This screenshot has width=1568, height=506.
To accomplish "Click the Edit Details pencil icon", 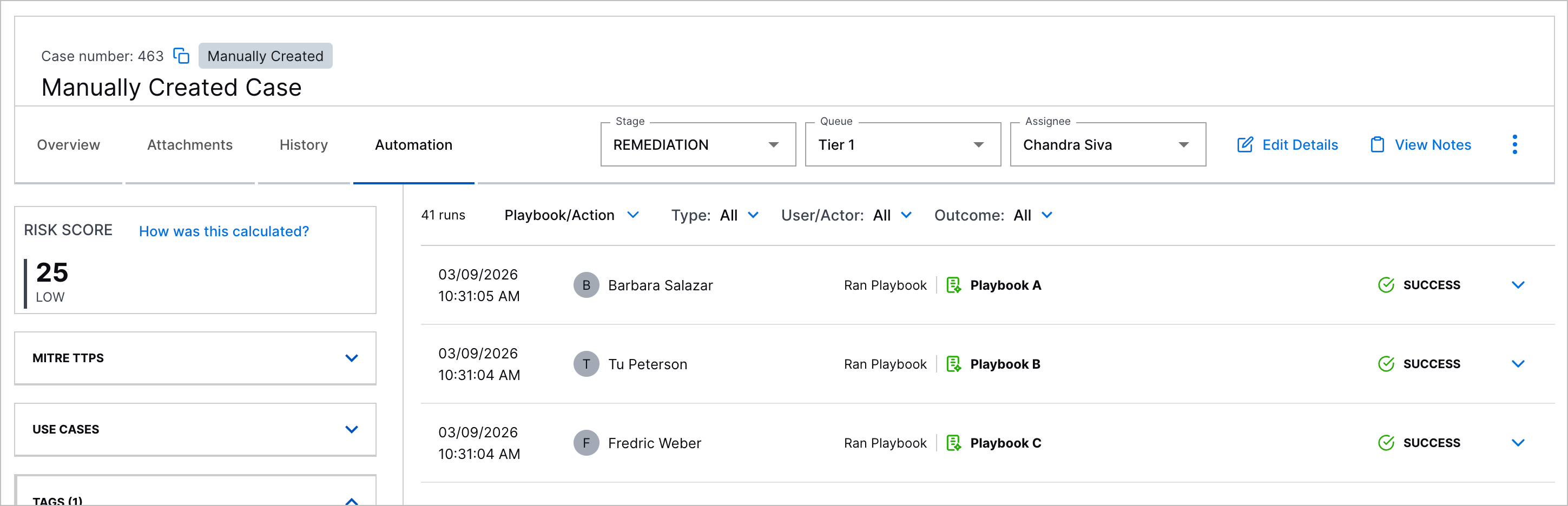I will point(1245,144).
